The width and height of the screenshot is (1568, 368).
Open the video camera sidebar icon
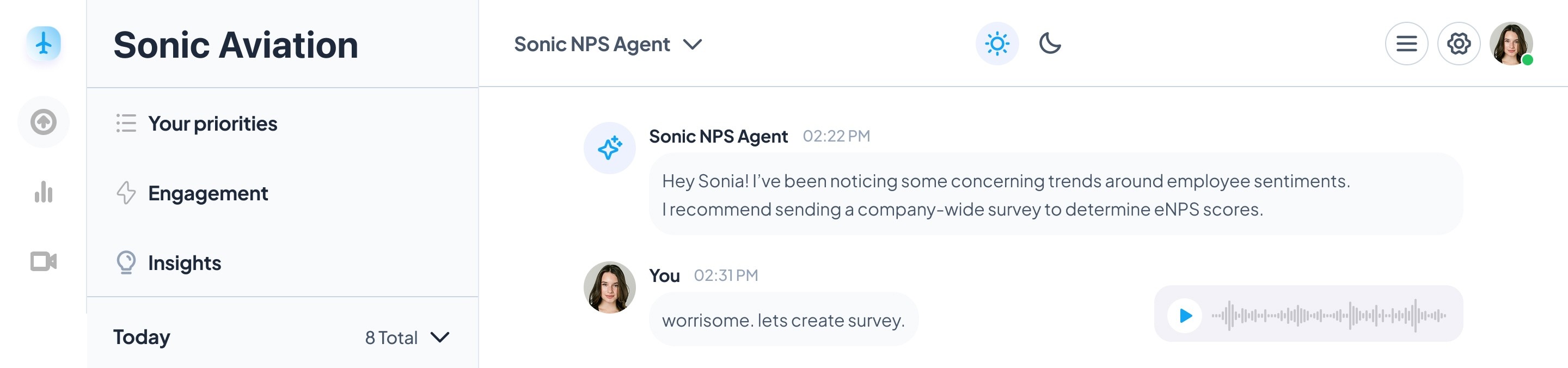(43, 261)
